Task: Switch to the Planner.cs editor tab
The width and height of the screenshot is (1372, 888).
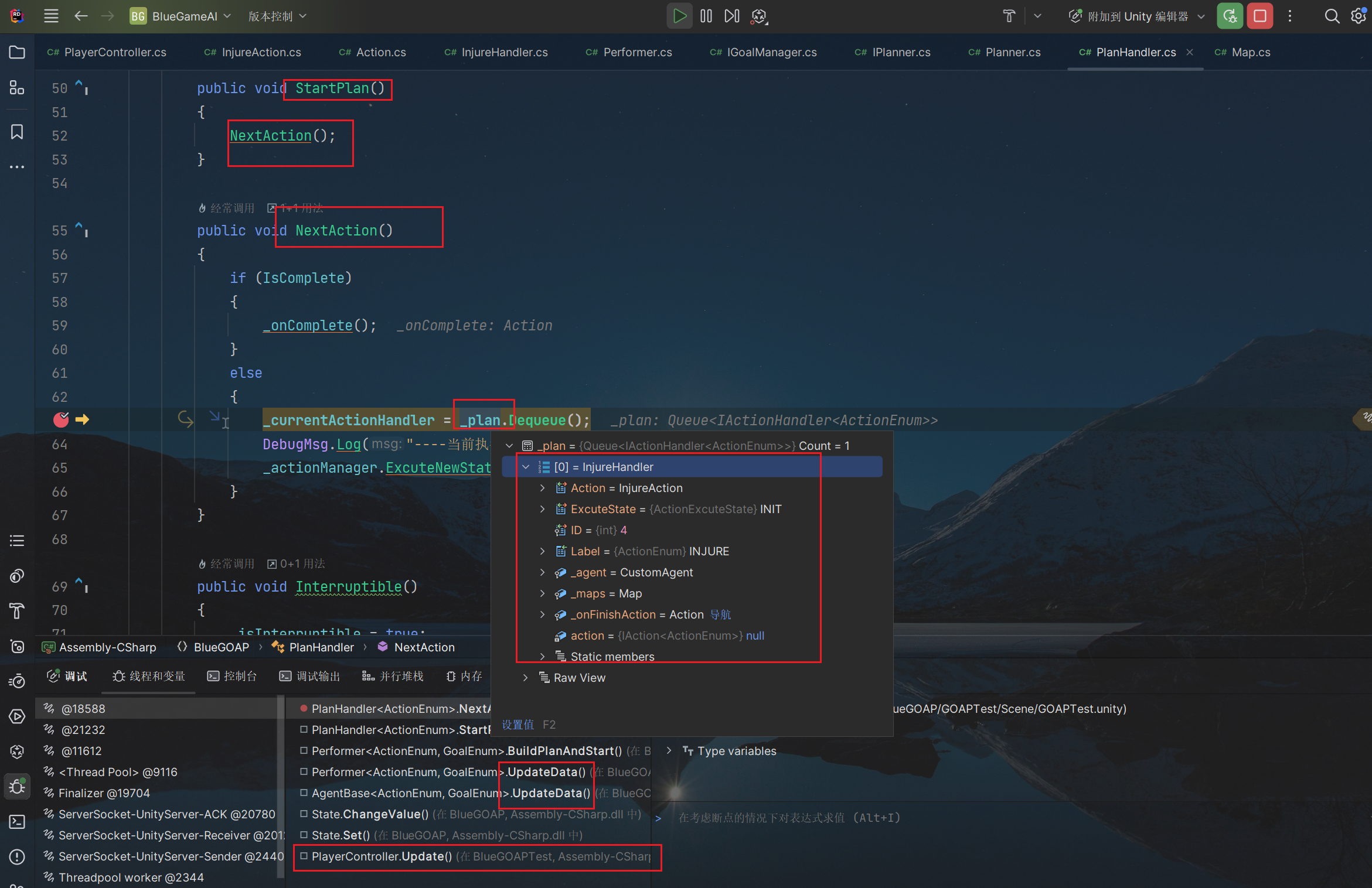Action: (x=1012, y=52)
